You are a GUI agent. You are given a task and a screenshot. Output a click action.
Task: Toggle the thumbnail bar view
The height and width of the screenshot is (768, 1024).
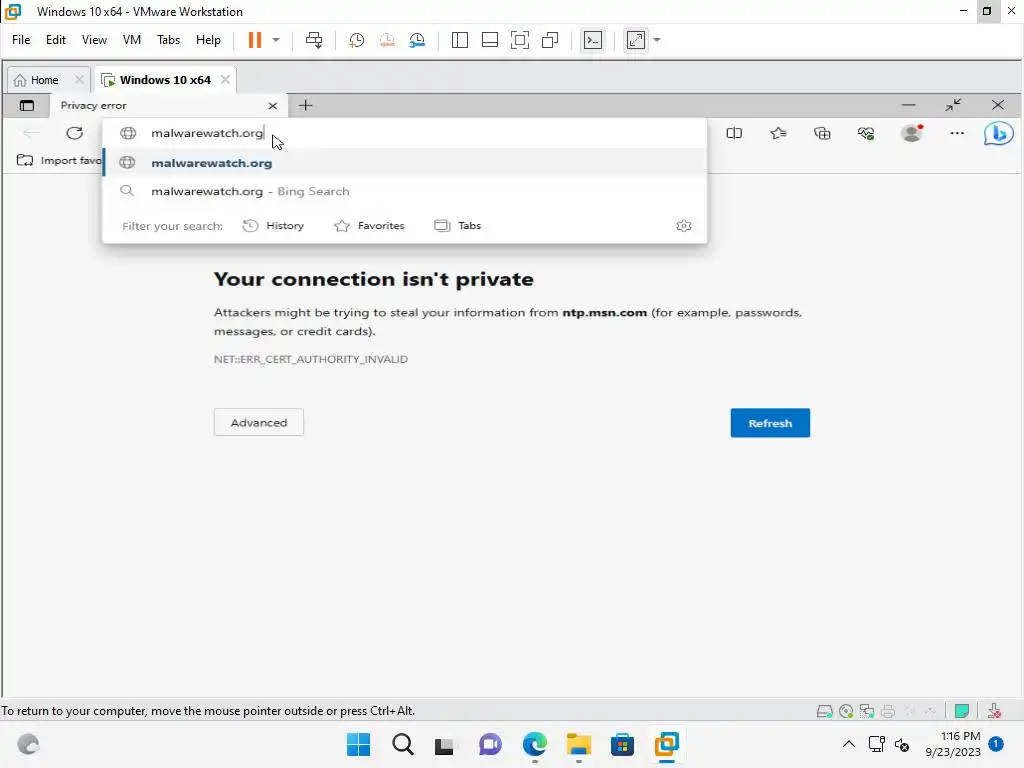pos(490,40)
